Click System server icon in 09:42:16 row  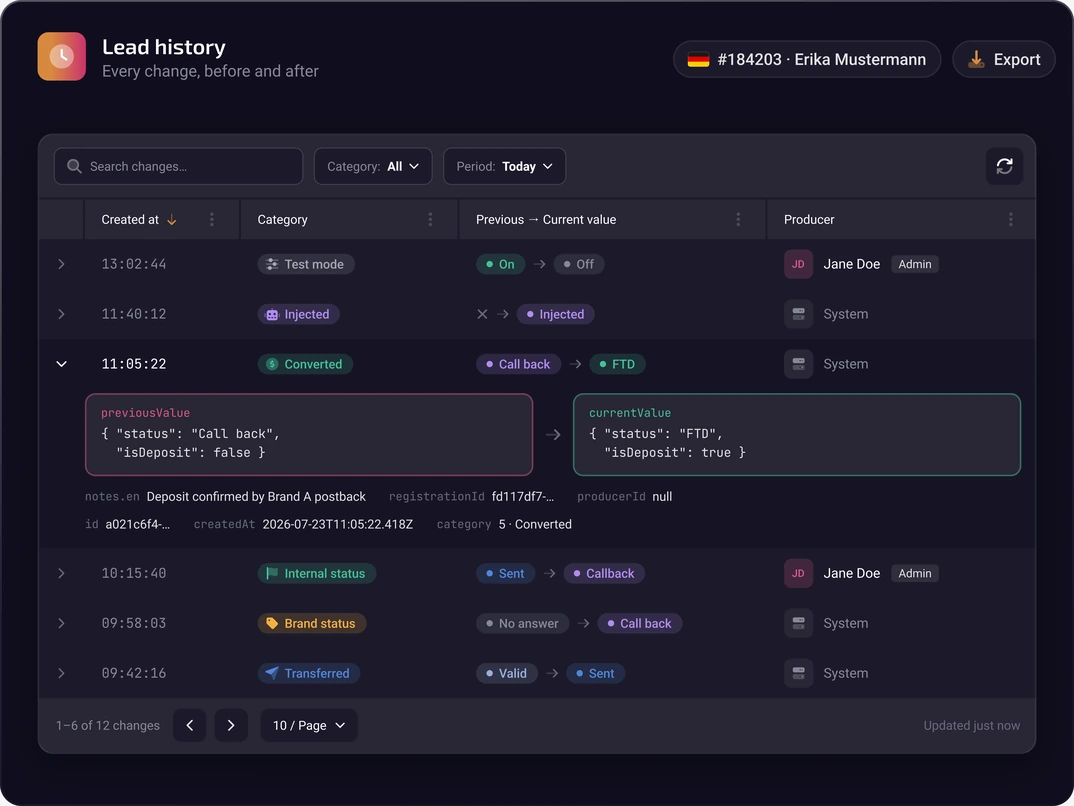[x=798, y=673]
